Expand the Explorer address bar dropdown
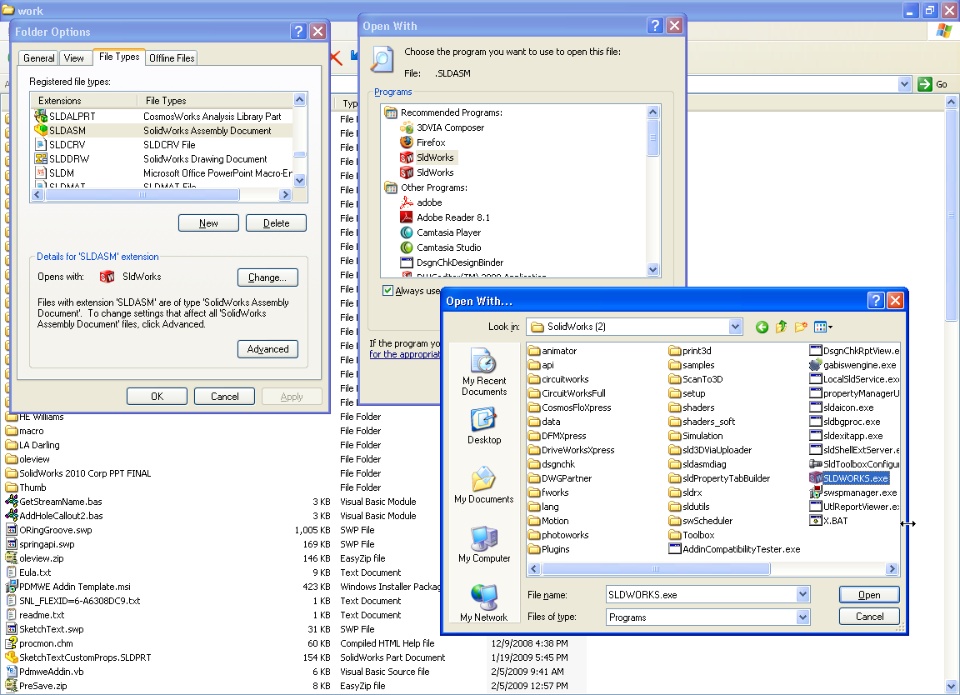This screenshot has width=960, height=695. tap(904, 85)
